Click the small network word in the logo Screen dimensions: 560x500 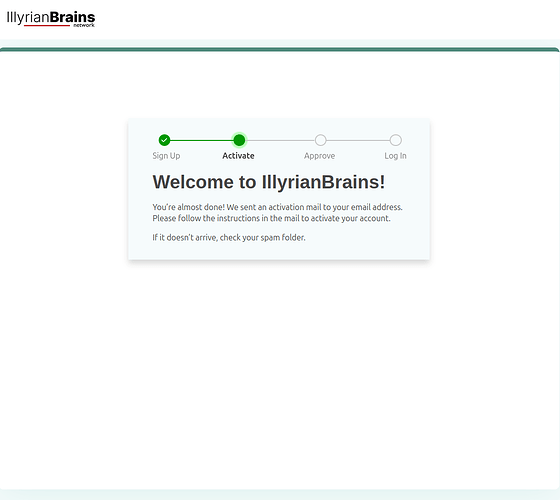pyautogui.click(x=84, y=25)
